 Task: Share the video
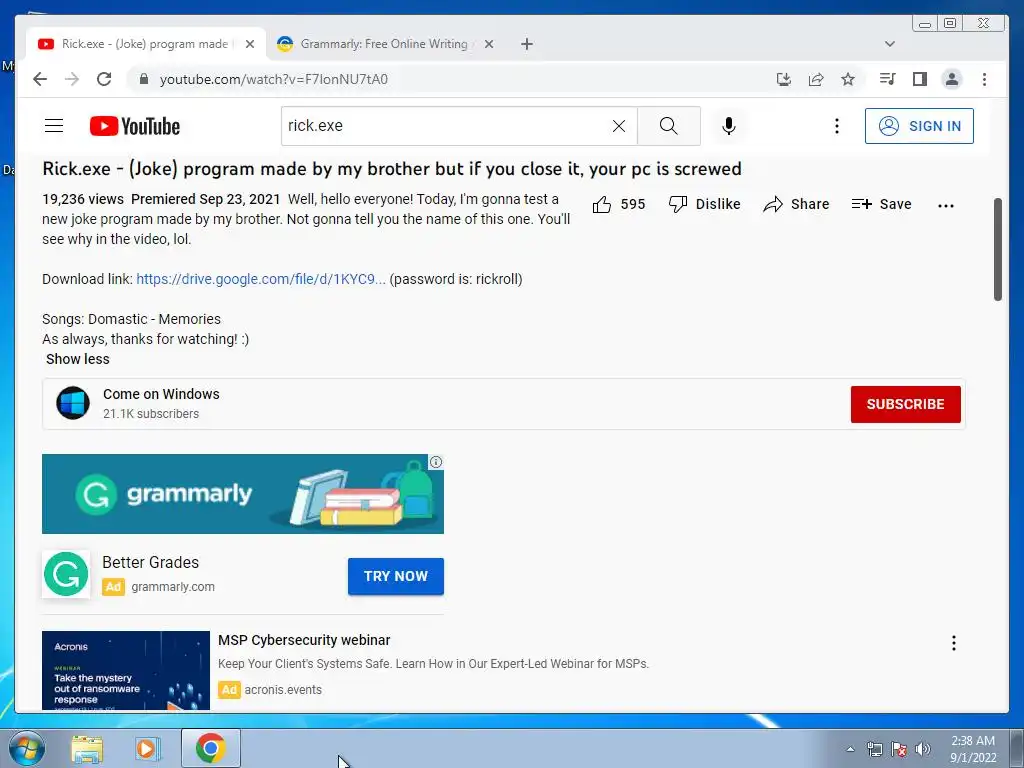point(796,204)
